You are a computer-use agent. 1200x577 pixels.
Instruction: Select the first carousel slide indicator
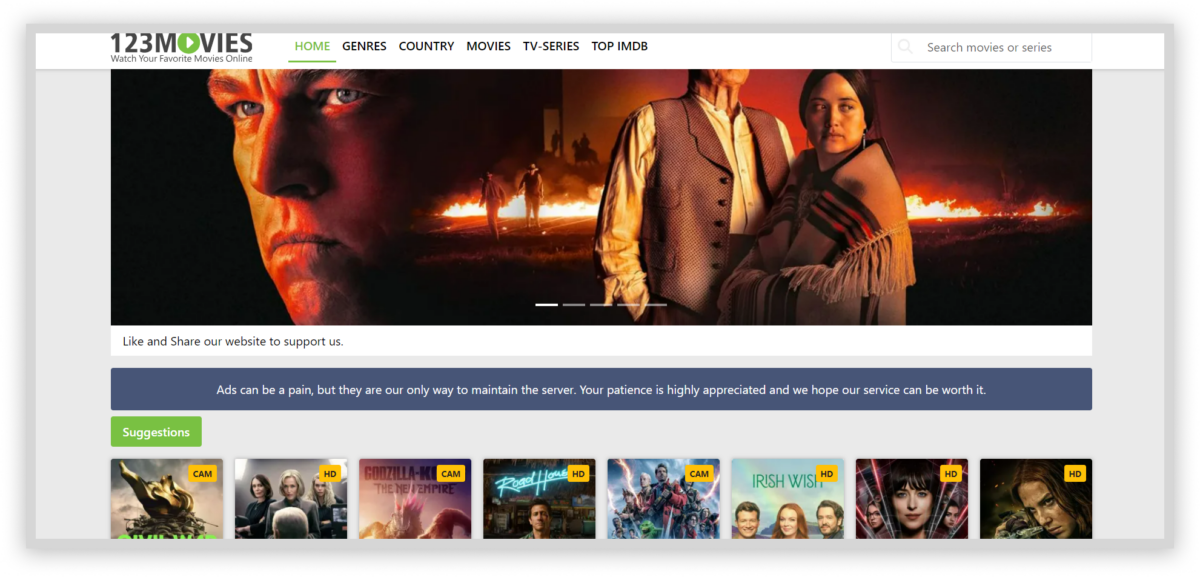[x=546, y=304]
